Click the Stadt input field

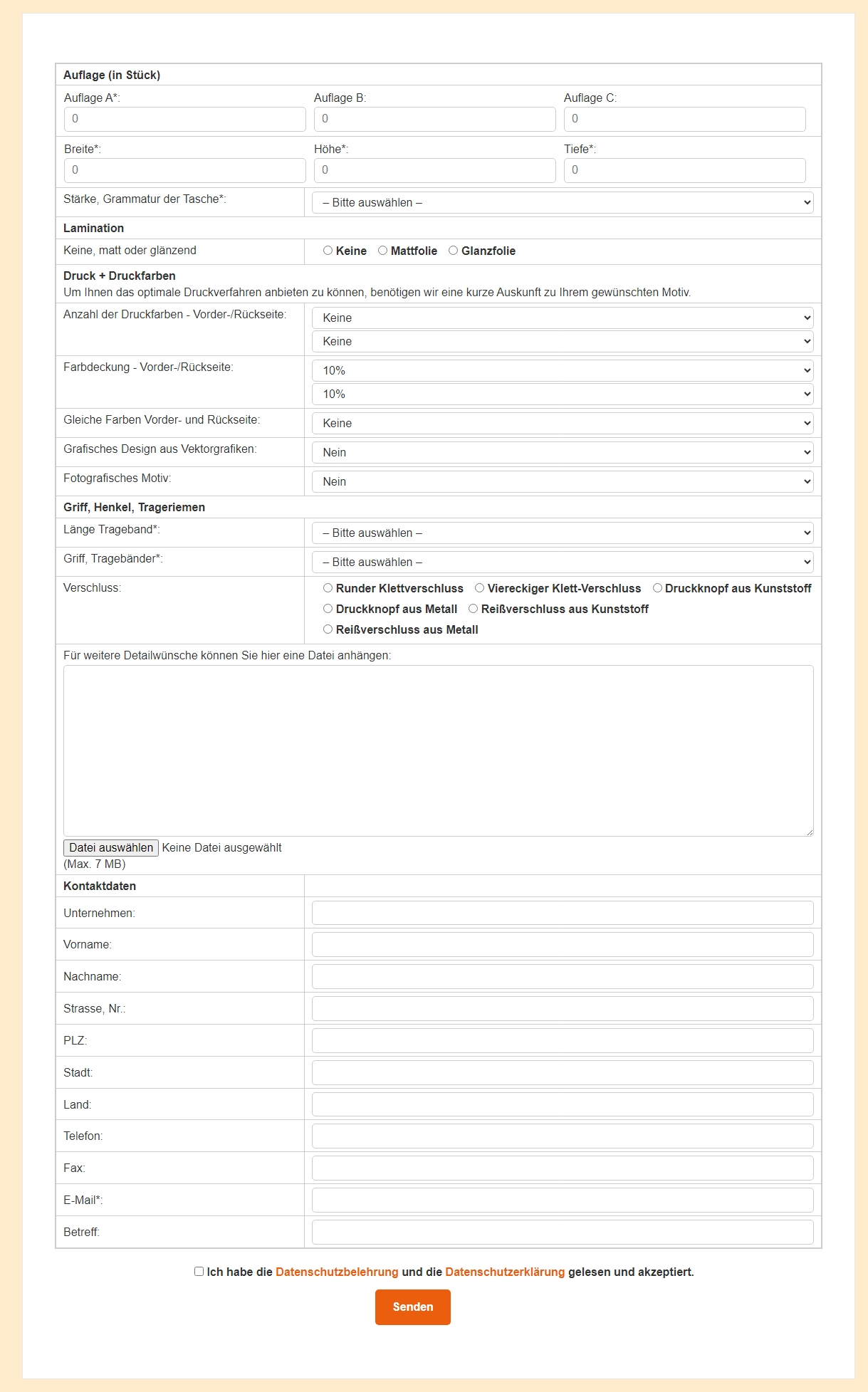pos(563,1072)
